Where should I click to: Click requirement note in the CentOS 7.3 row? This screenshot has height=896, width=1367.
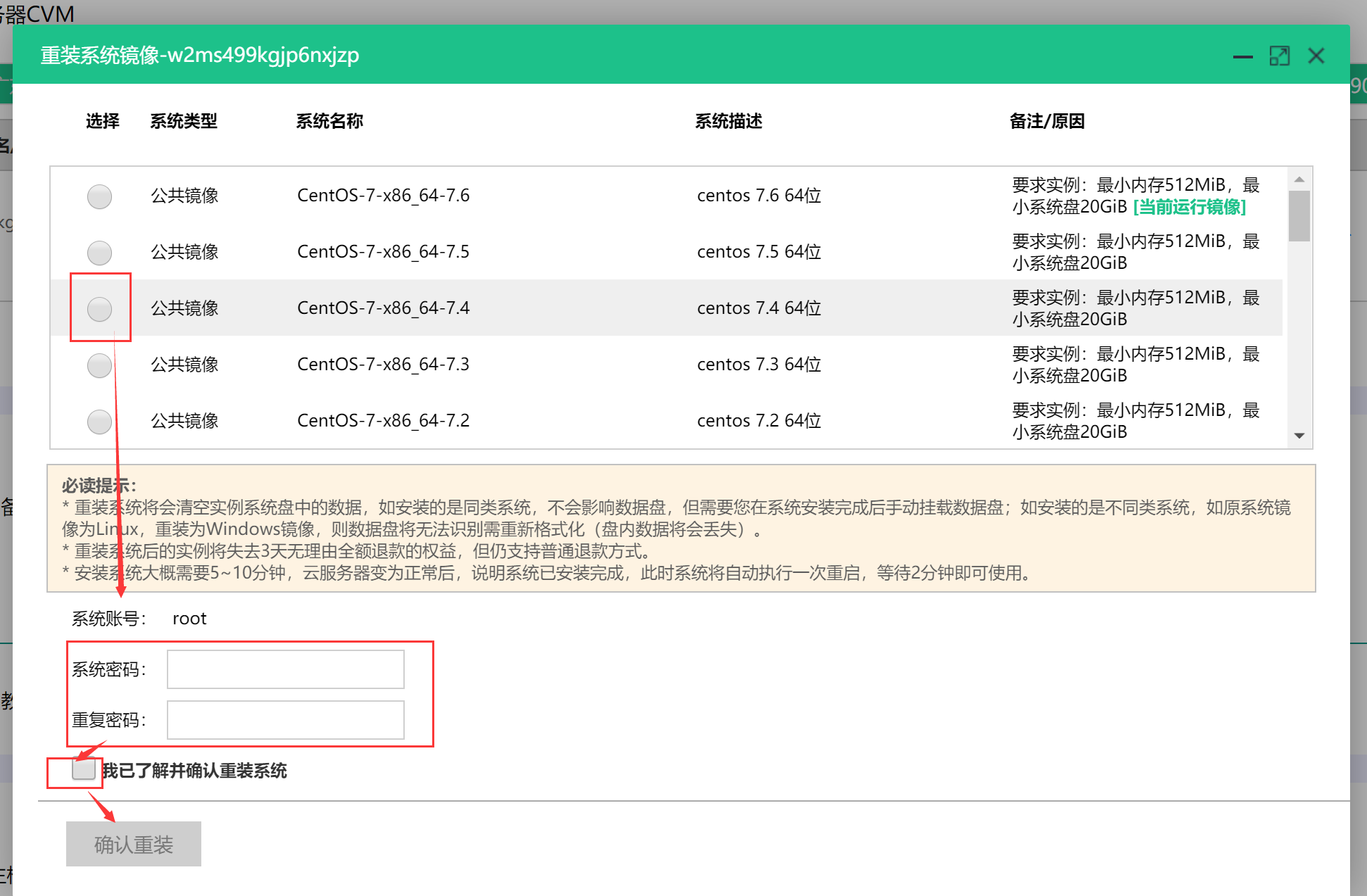[1136, 365]
